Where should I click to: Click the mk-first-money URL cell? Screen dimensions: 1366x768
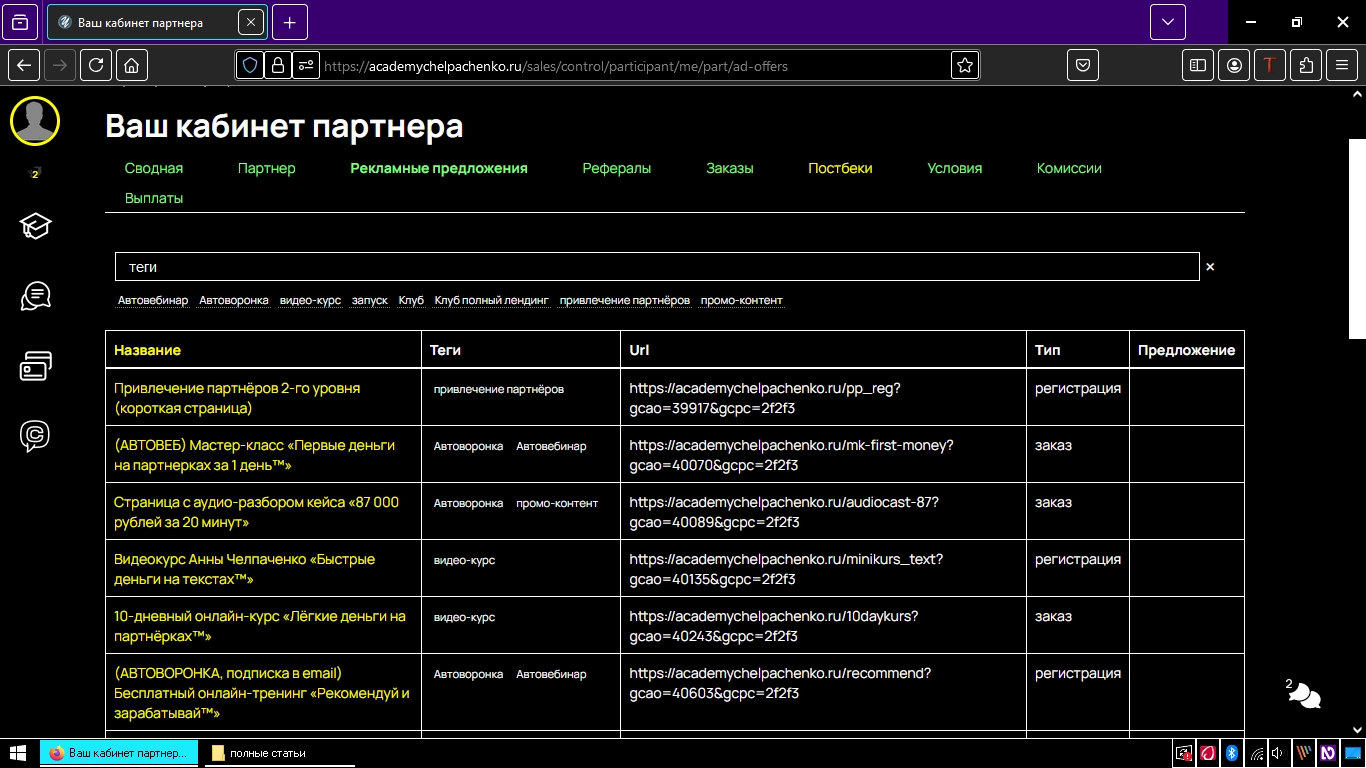pos(791,455)
